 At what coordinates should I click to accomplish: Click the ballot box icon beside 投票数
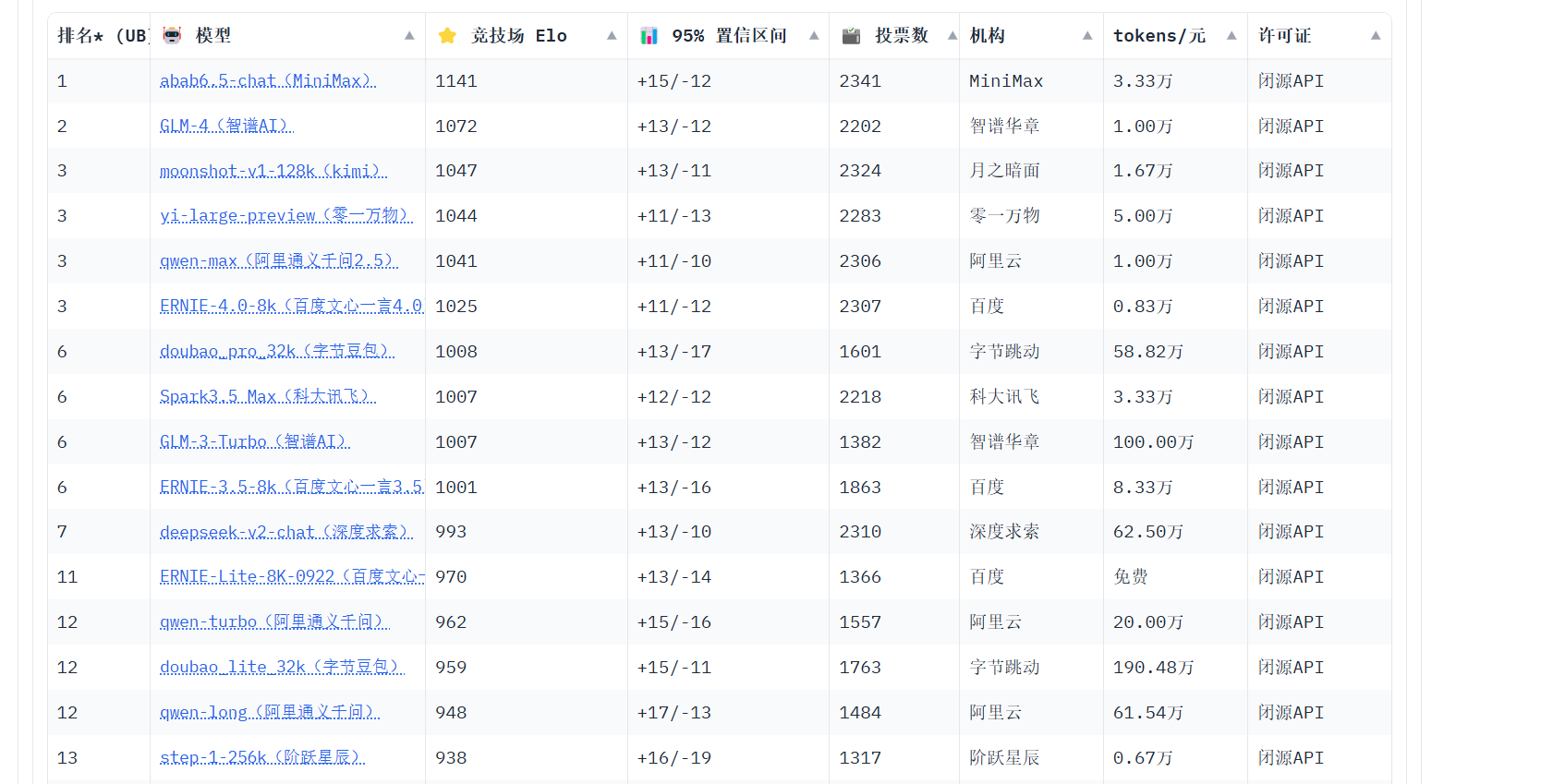pyautogui.click(x=851, y=35)
